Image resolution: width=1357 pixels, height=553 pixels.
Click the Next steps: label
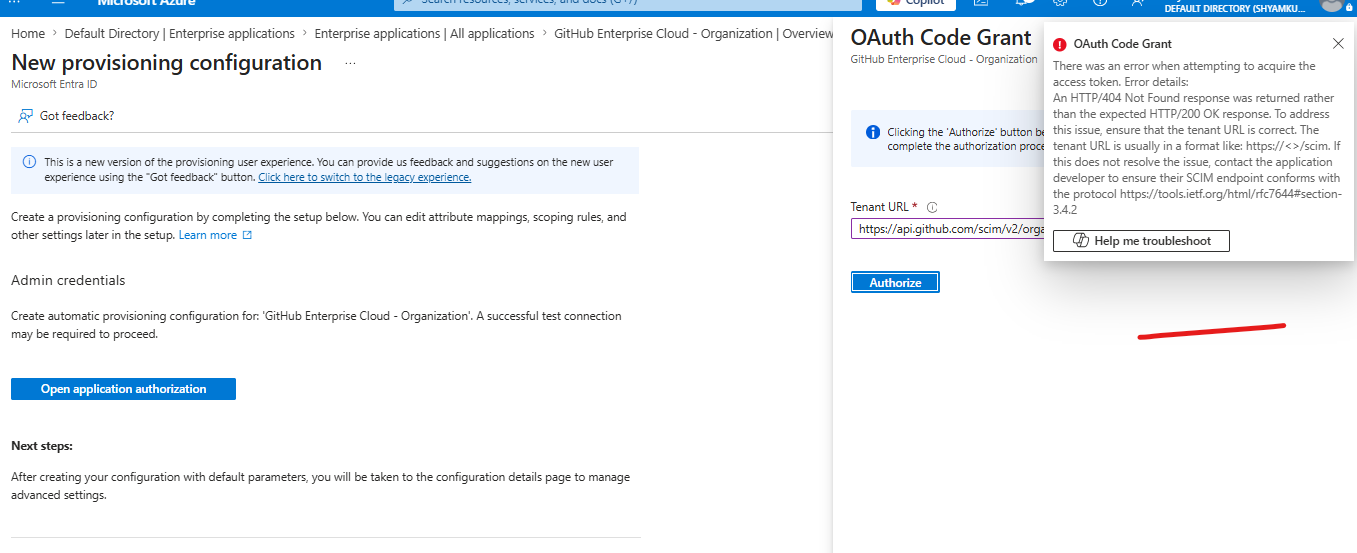point(42,446)
